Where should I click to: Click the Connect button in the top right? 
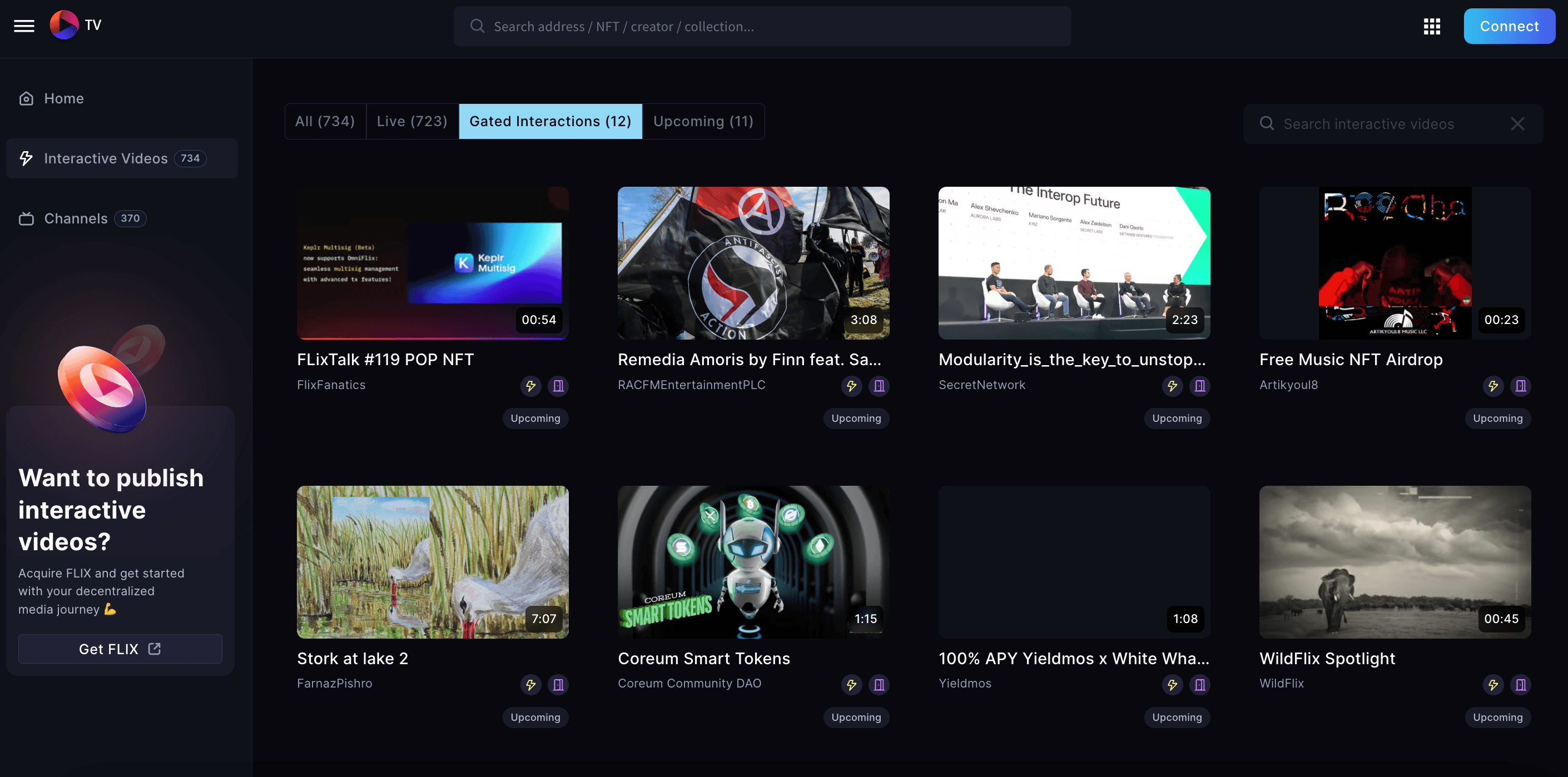click(x=1509, y=26)
